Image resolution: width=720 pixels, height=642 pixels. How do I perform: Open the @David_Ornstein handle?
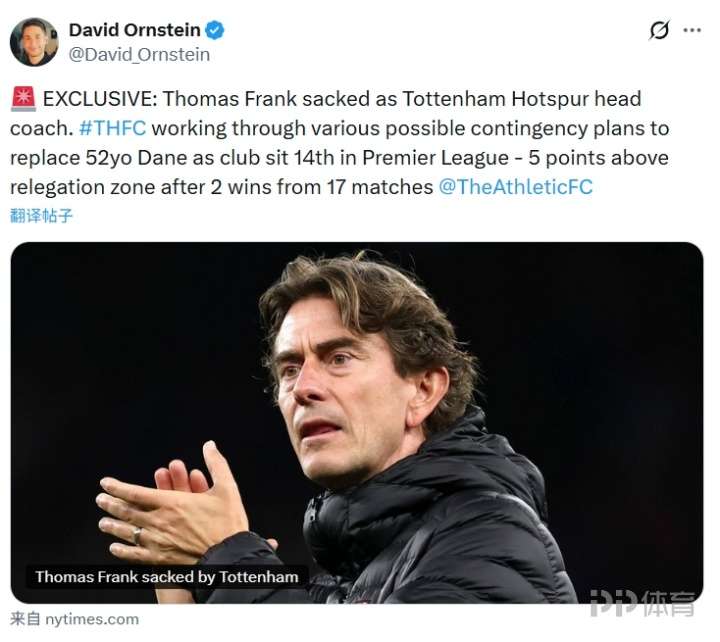point(139,55)
